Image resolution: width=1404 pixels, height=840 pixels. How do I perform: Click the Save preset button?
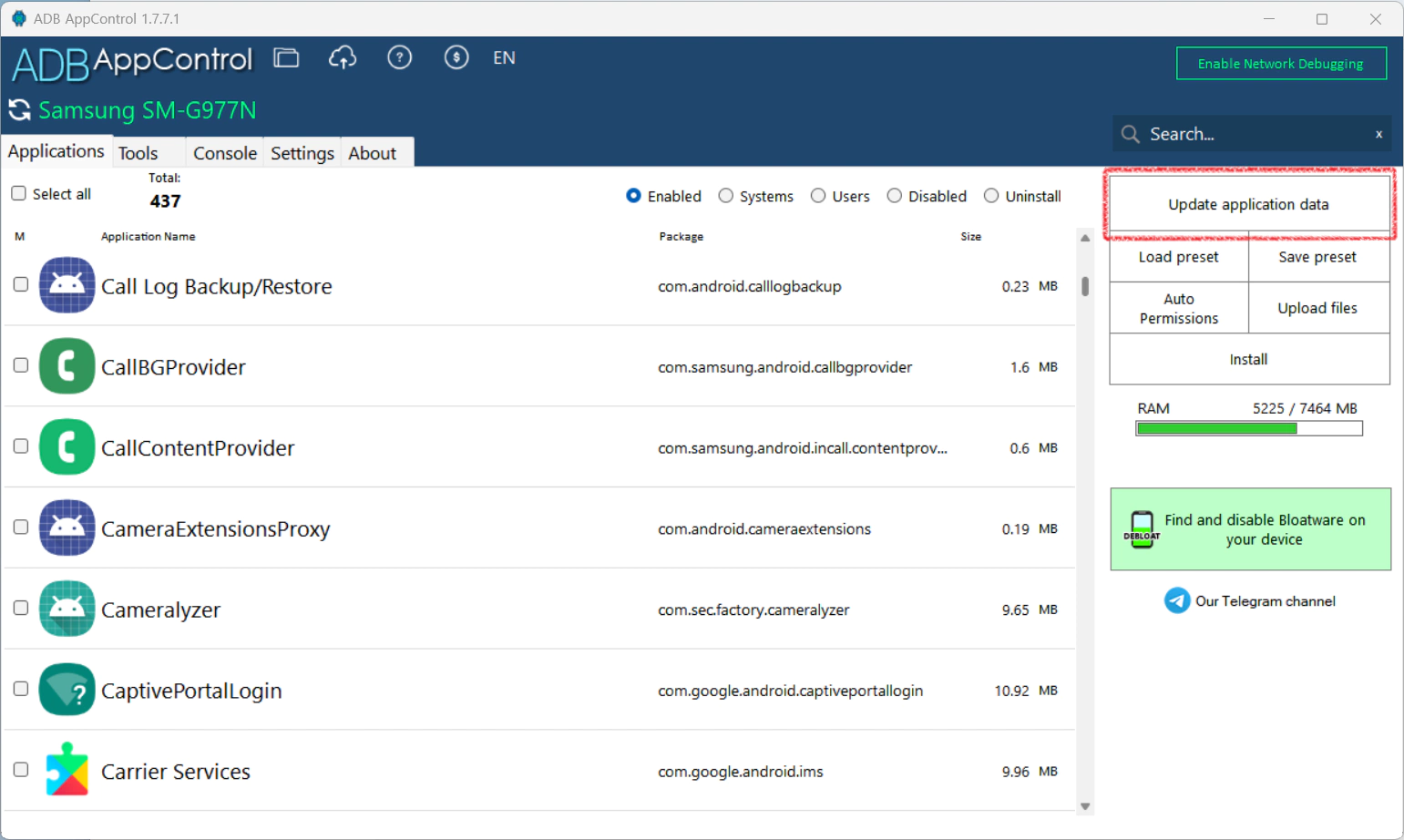[1318, 257]
